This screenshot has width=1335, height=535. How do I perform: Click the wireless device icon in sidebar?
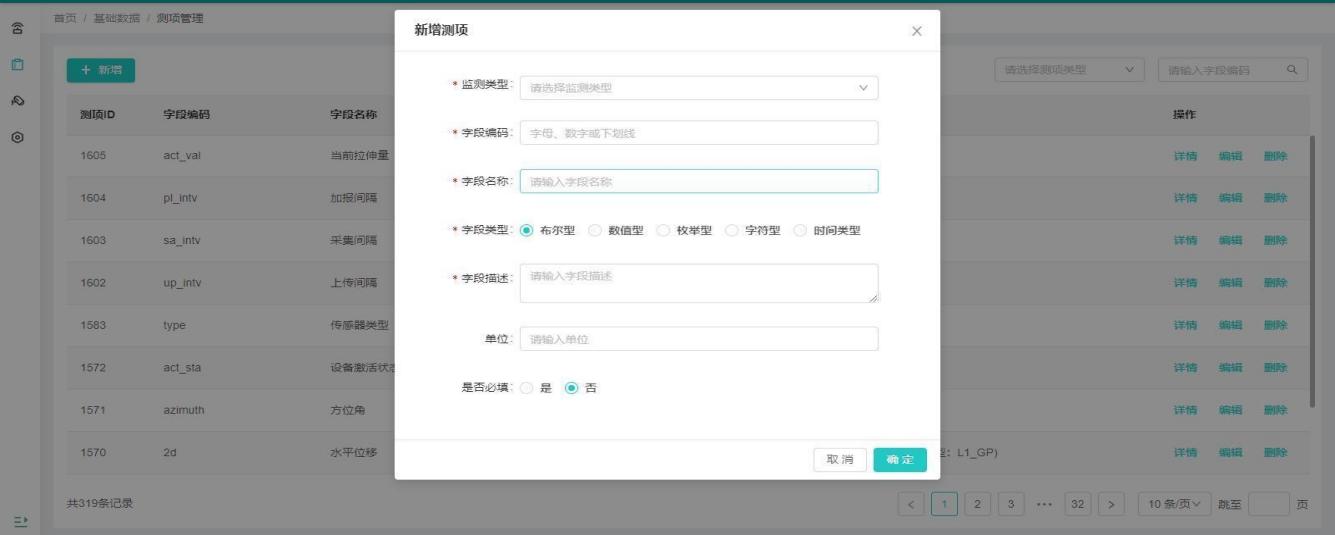tap(17, 29)
